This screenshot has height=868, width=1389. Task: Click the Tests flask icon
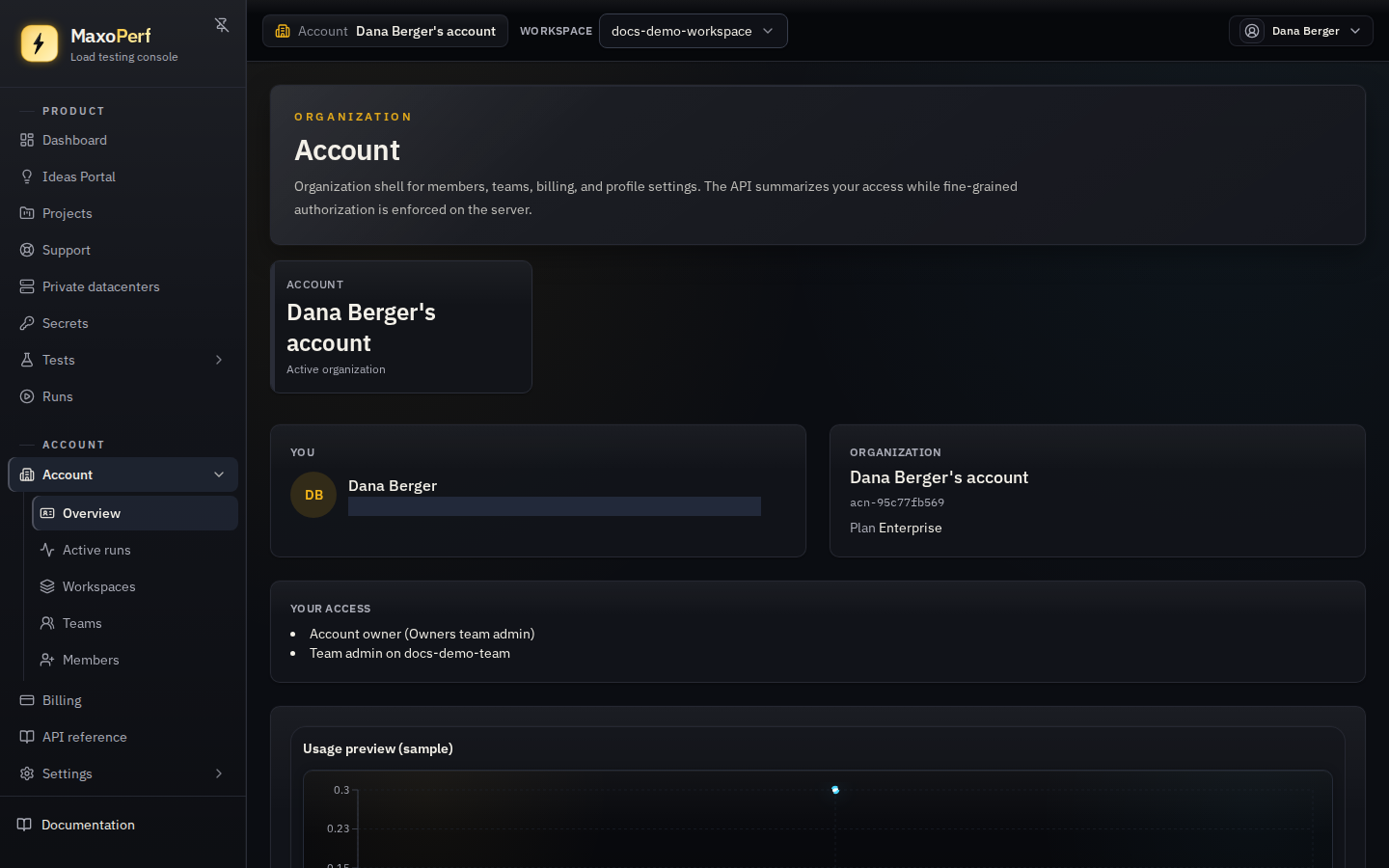coord(27,360)
